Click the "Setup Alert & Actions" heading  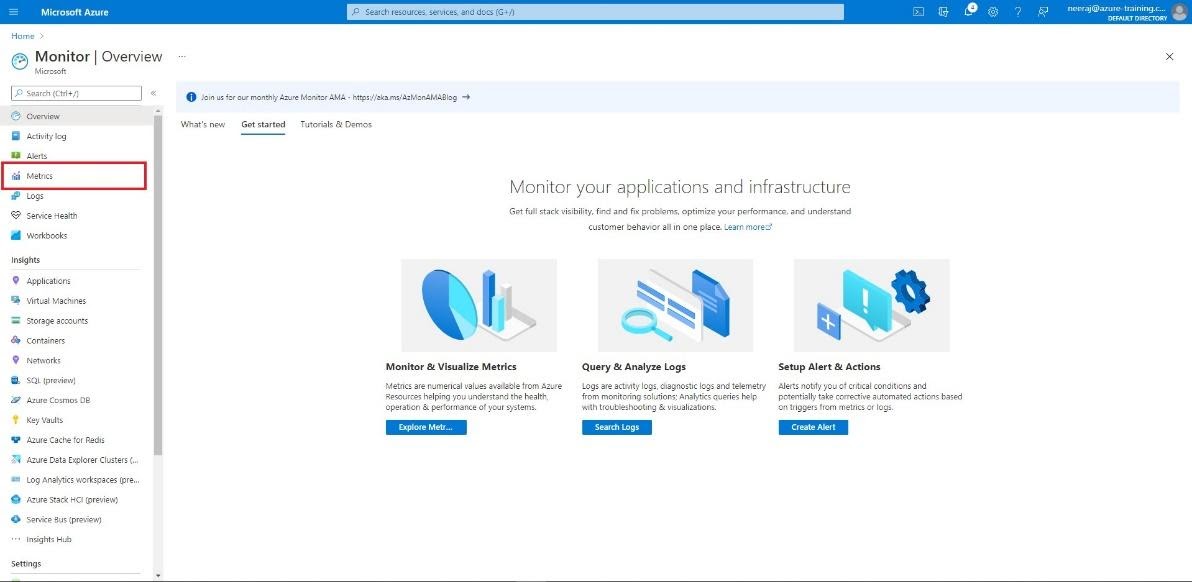[x=829, y=367]
